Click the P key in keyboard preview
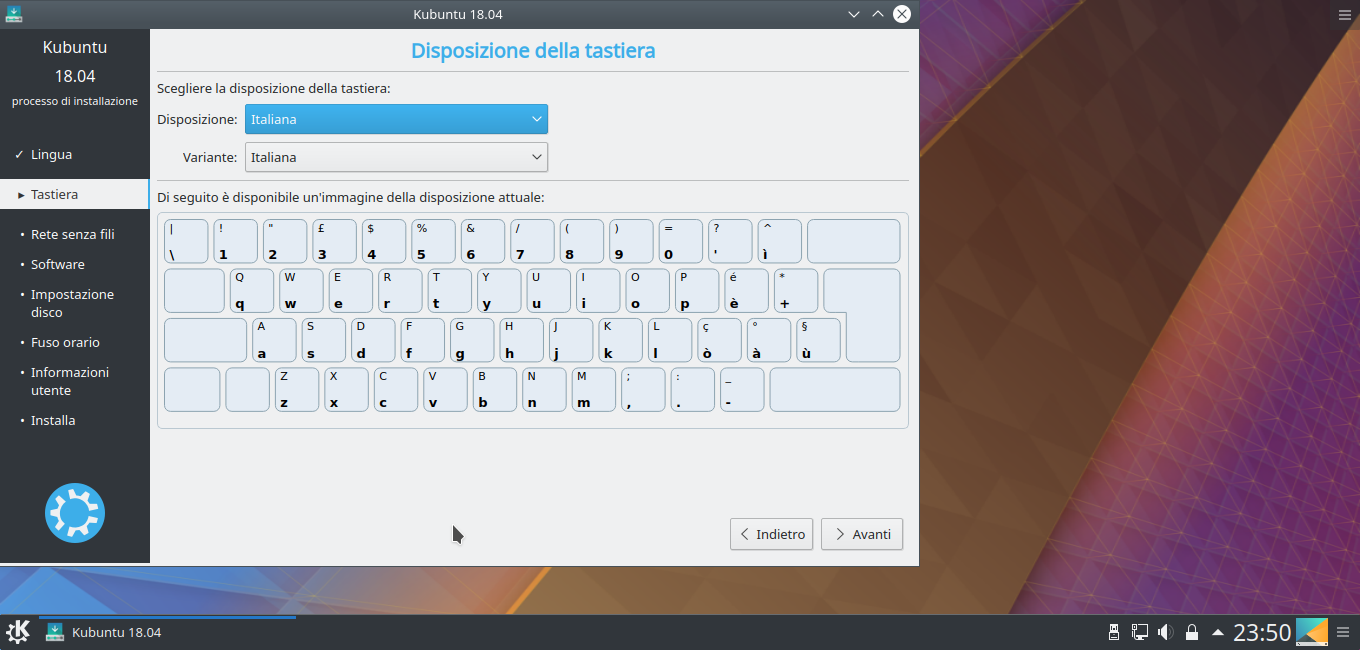The height and width of the screenshot is (650, 1360). coord(697,291)
